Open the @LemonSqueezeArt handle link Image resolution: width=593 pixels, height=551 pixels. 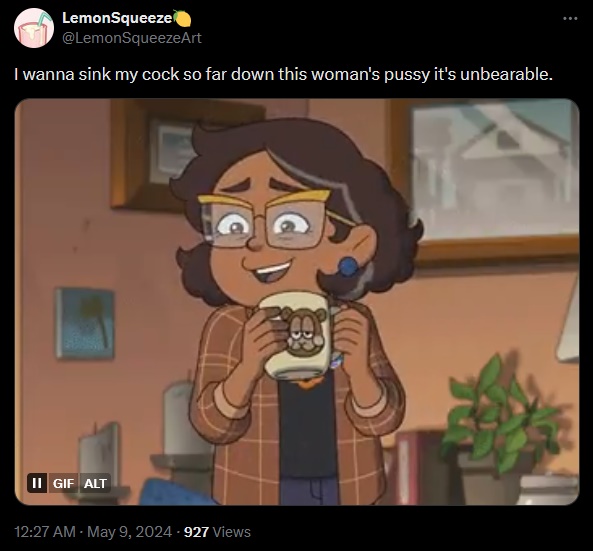pyautogui.click(x=132, y=38)
